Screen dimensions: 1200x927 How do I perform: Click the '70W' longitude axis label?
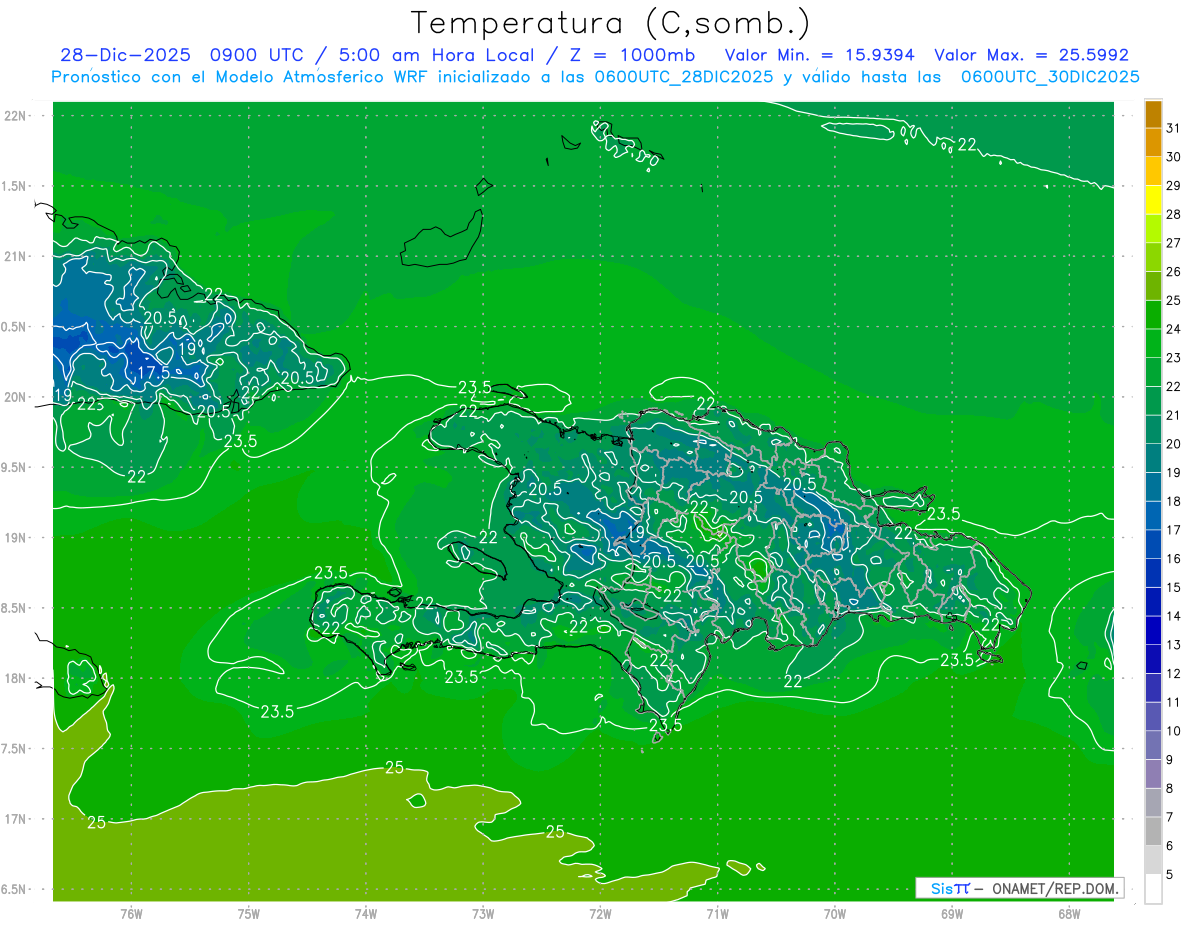tap(835, 913)
